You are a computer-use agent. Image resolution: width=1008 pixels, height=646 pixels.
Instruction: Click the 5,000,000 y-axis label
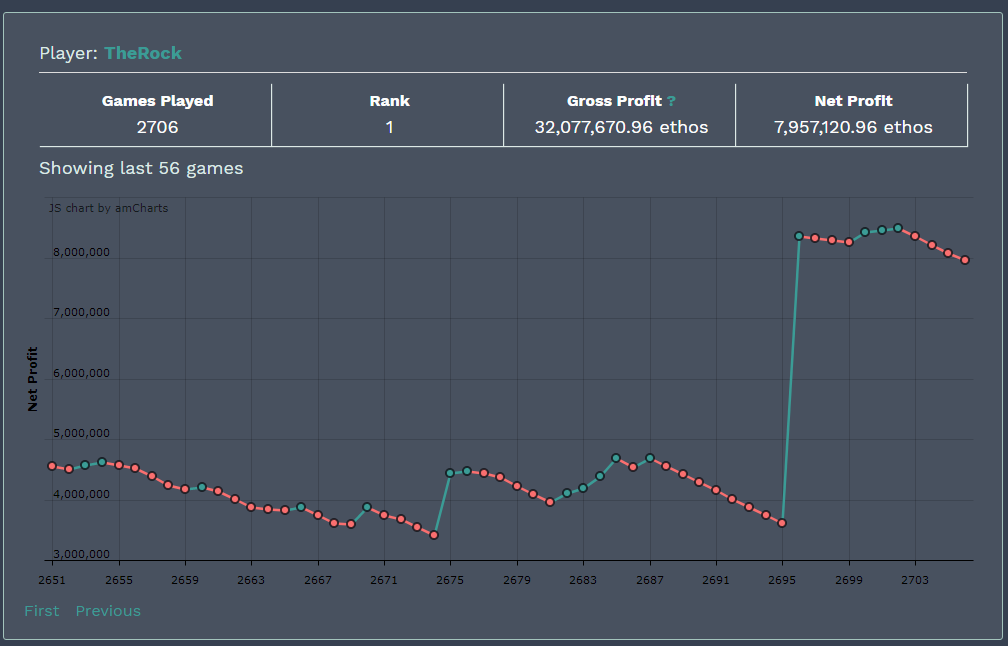tap(81, 433)
